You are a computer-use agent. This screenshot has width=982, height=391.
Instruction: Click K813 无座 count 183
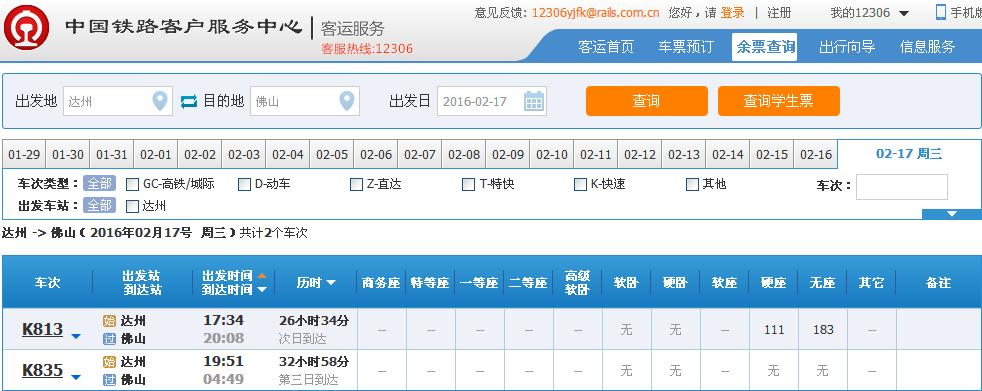pyautogui.click(x=823, y=330)
